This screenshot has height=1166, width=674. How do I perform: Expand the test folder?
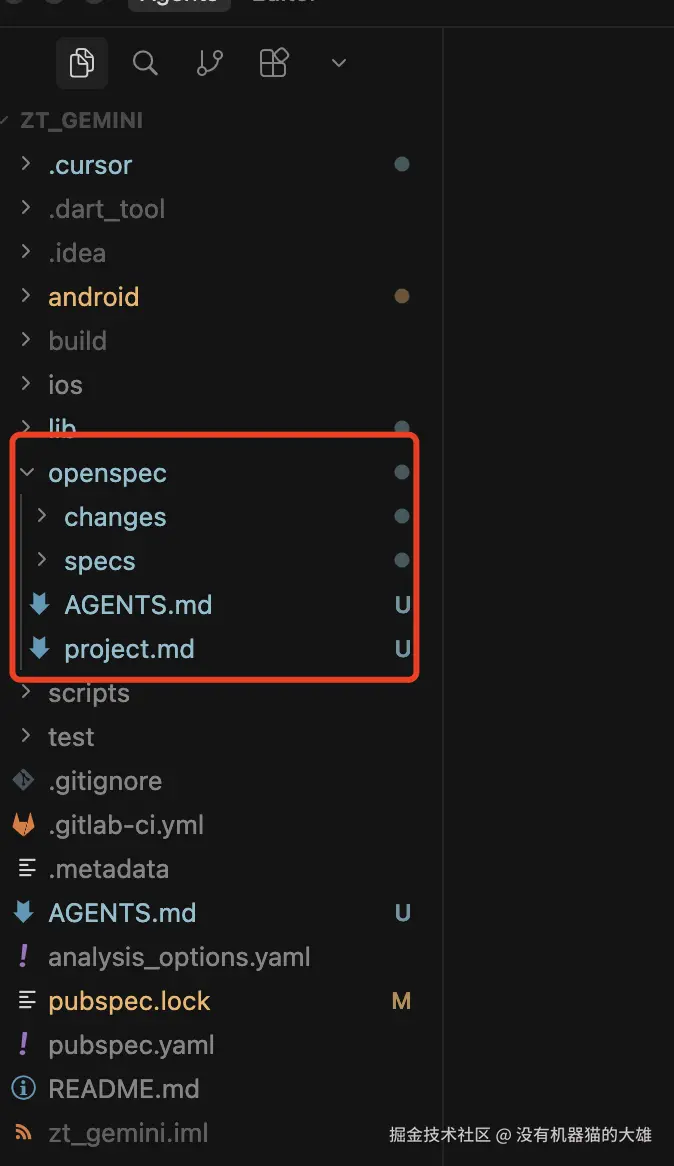25,736
